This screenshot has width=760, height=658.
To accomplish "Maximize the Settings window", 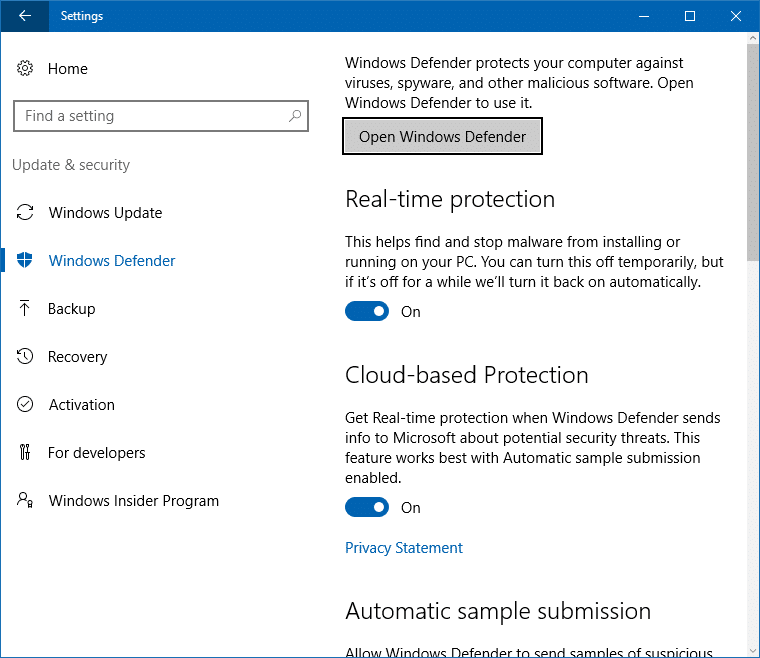I will [690, 16].
